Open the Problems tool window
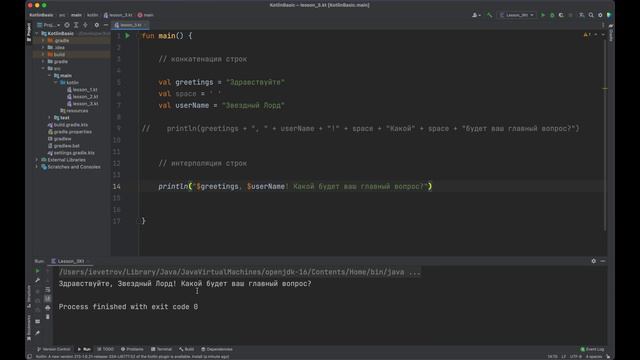The height and width of the screenshot is (360, 640). coord(132,349)
